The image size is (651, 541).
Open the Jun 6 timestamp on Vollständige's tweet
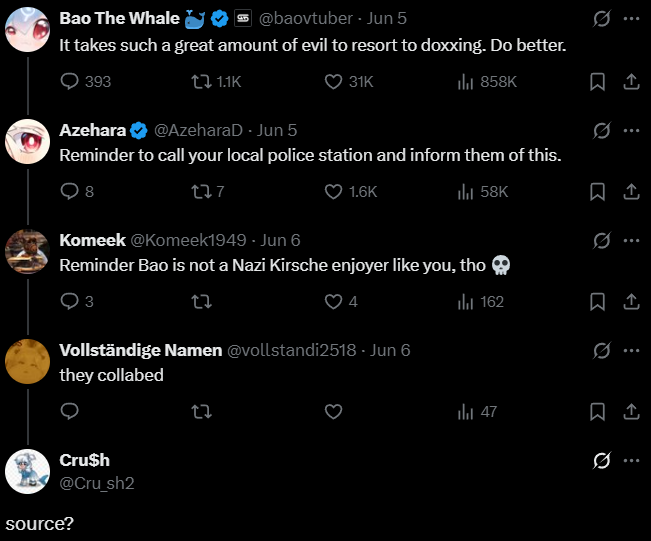click(x=390, y=350)
